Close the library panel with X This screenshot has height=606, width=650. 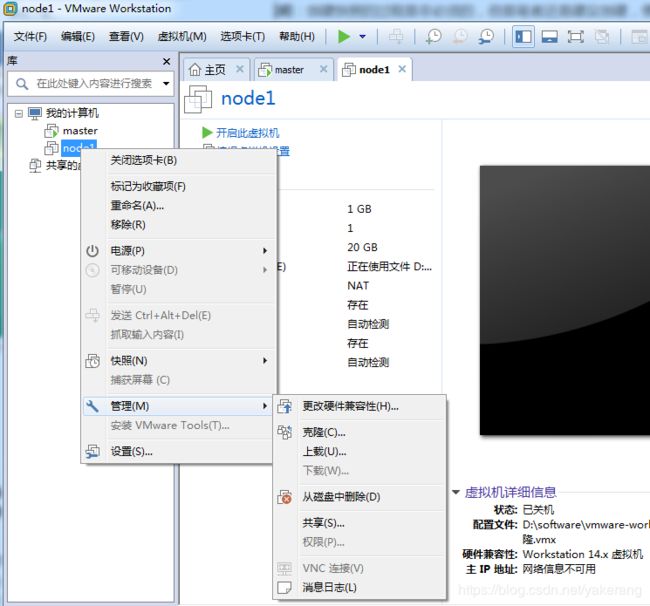[167, 61]
